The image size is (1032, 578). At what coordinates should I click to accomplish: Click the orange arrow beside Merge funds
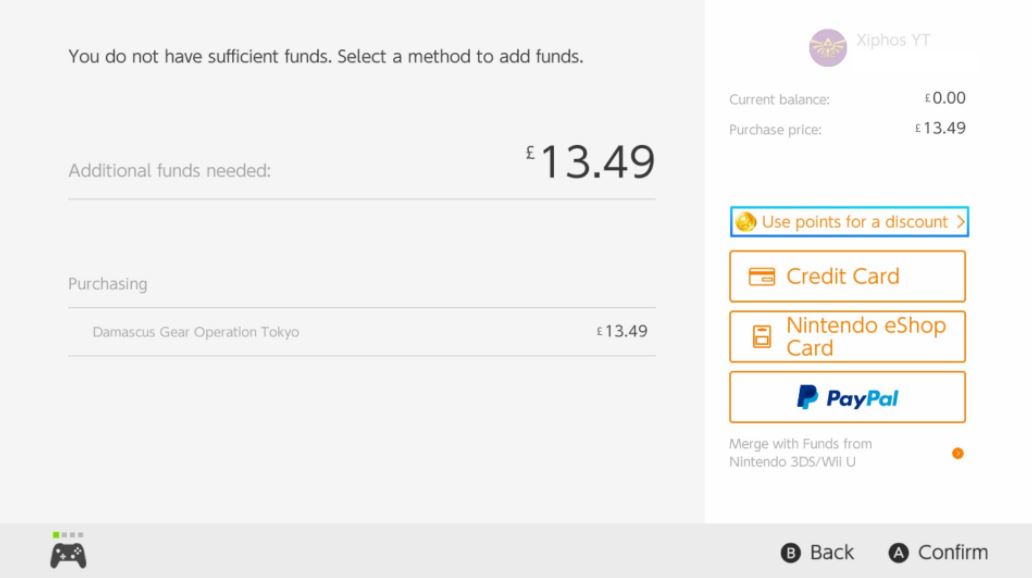coord(957,453)
